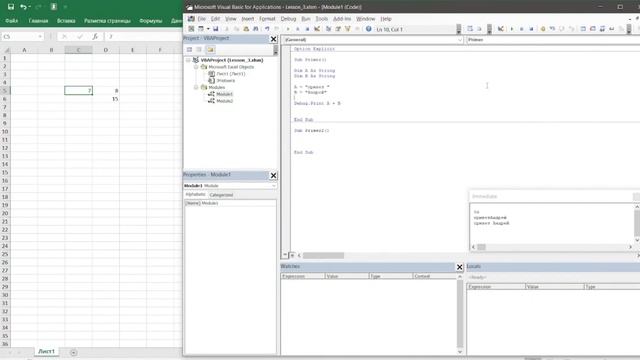Click View Code icon in Project panel
The height and width of the screenshot is (360, 640).
[189, 49]
